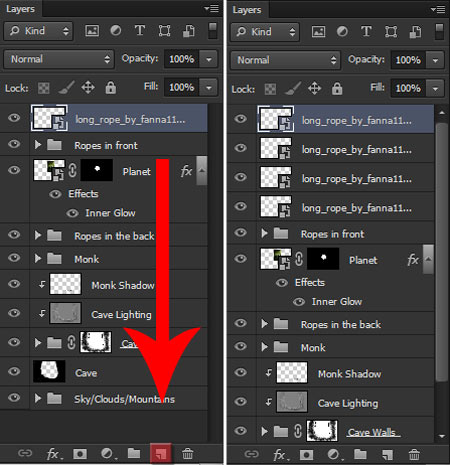Create new layer in right panel
The width and height of the screenshot is (450, 465).
387,455
